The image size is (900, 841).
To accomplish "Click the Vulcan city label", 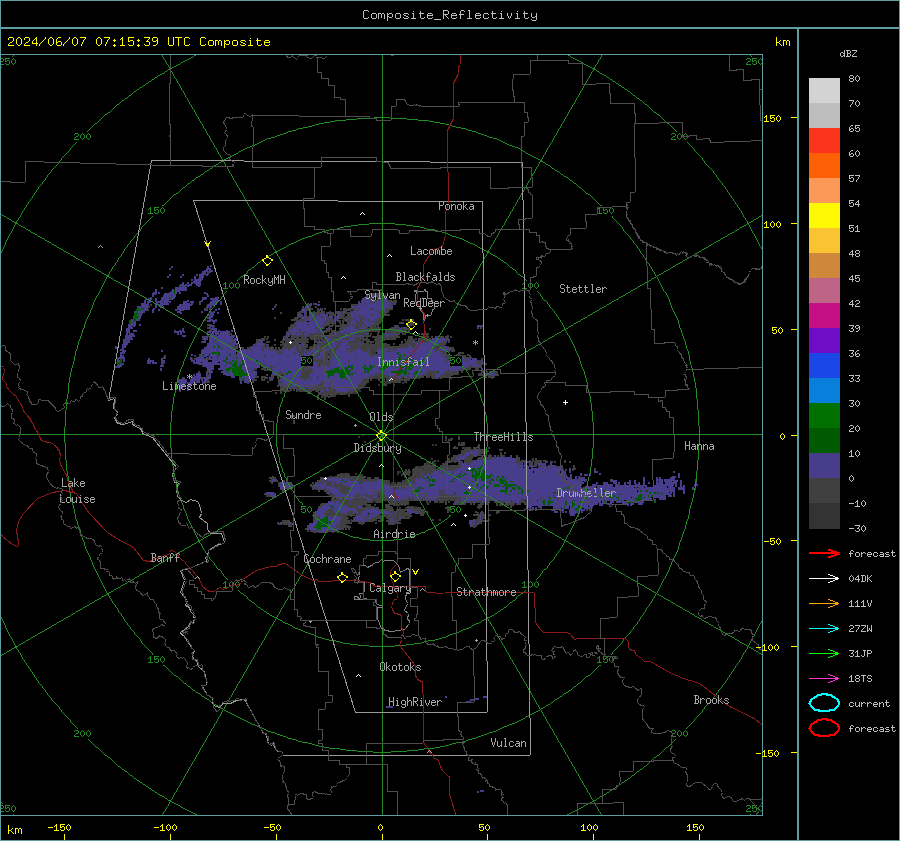I will [x=508, y=743].
